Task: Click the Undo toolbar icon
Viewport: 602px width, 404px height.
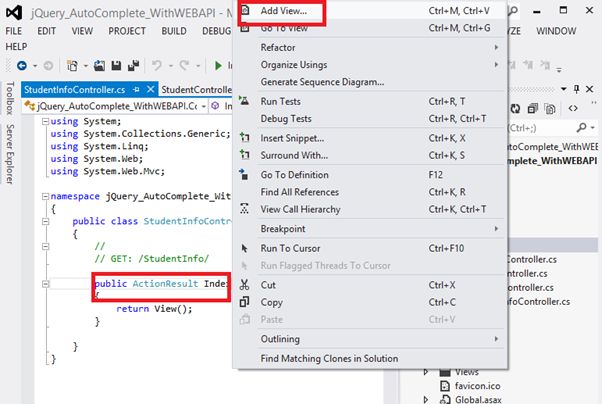Action: click(x=157, y=66)
